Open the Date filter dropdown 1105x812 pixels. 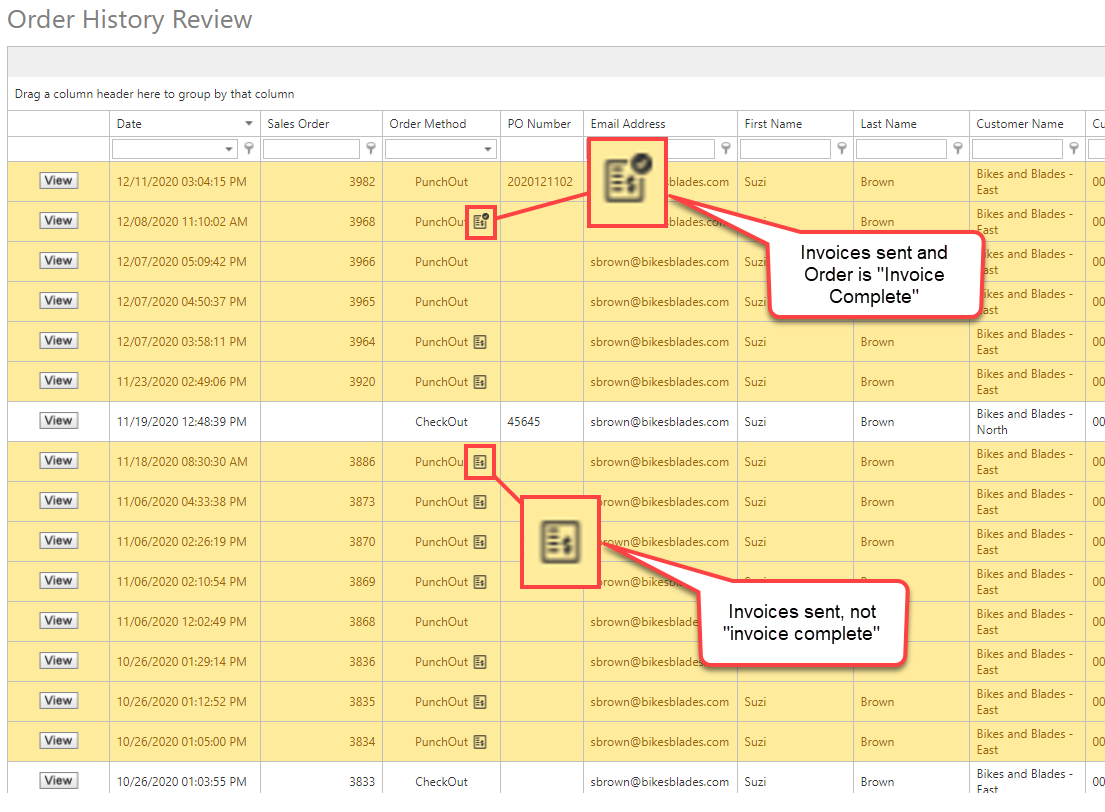click(x=230, y=149)
